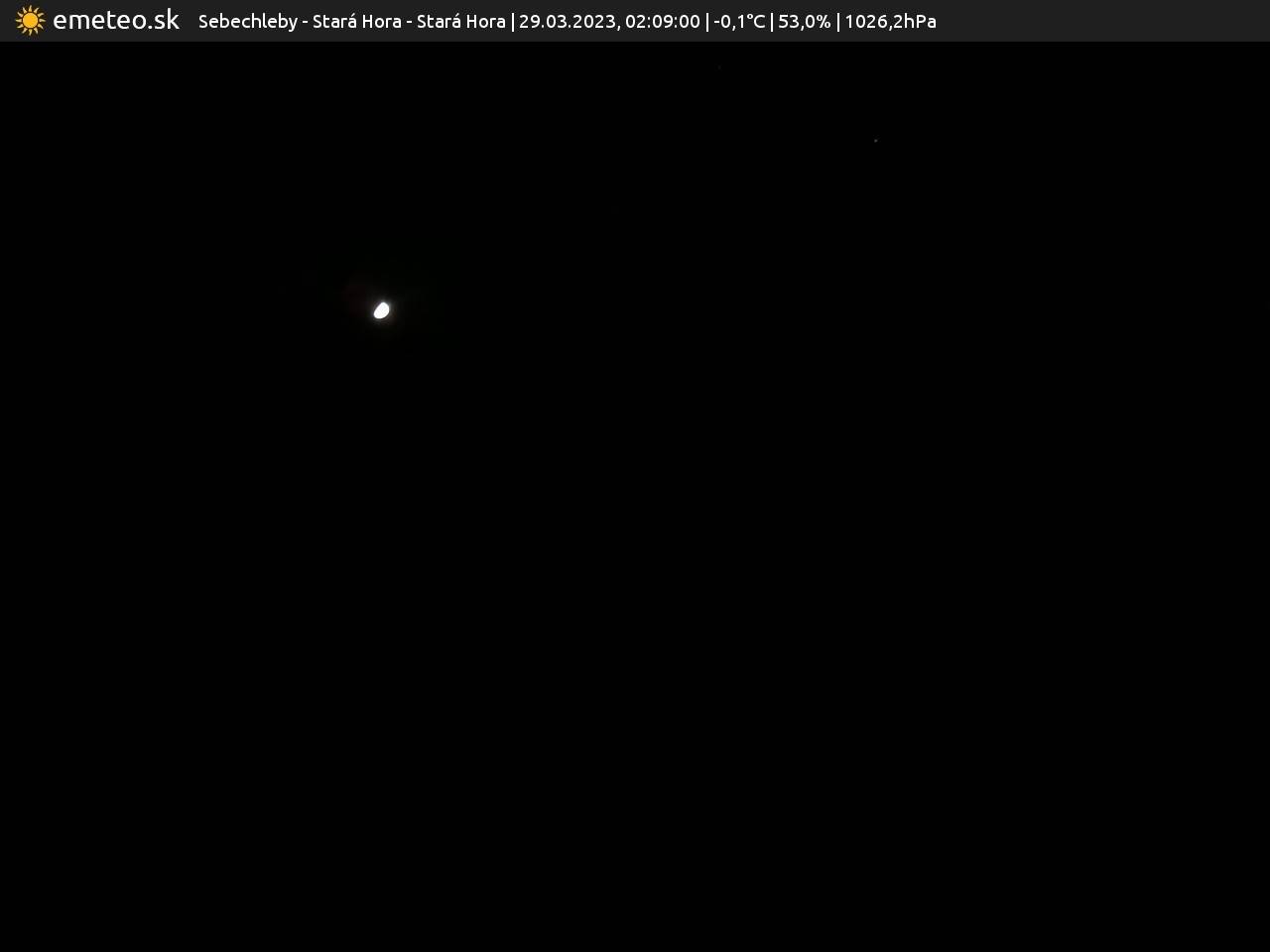Click the first "Stará Hora" label
Image resolution: width=1270 pixels, height=952 pixels.
tap(356, 22)
